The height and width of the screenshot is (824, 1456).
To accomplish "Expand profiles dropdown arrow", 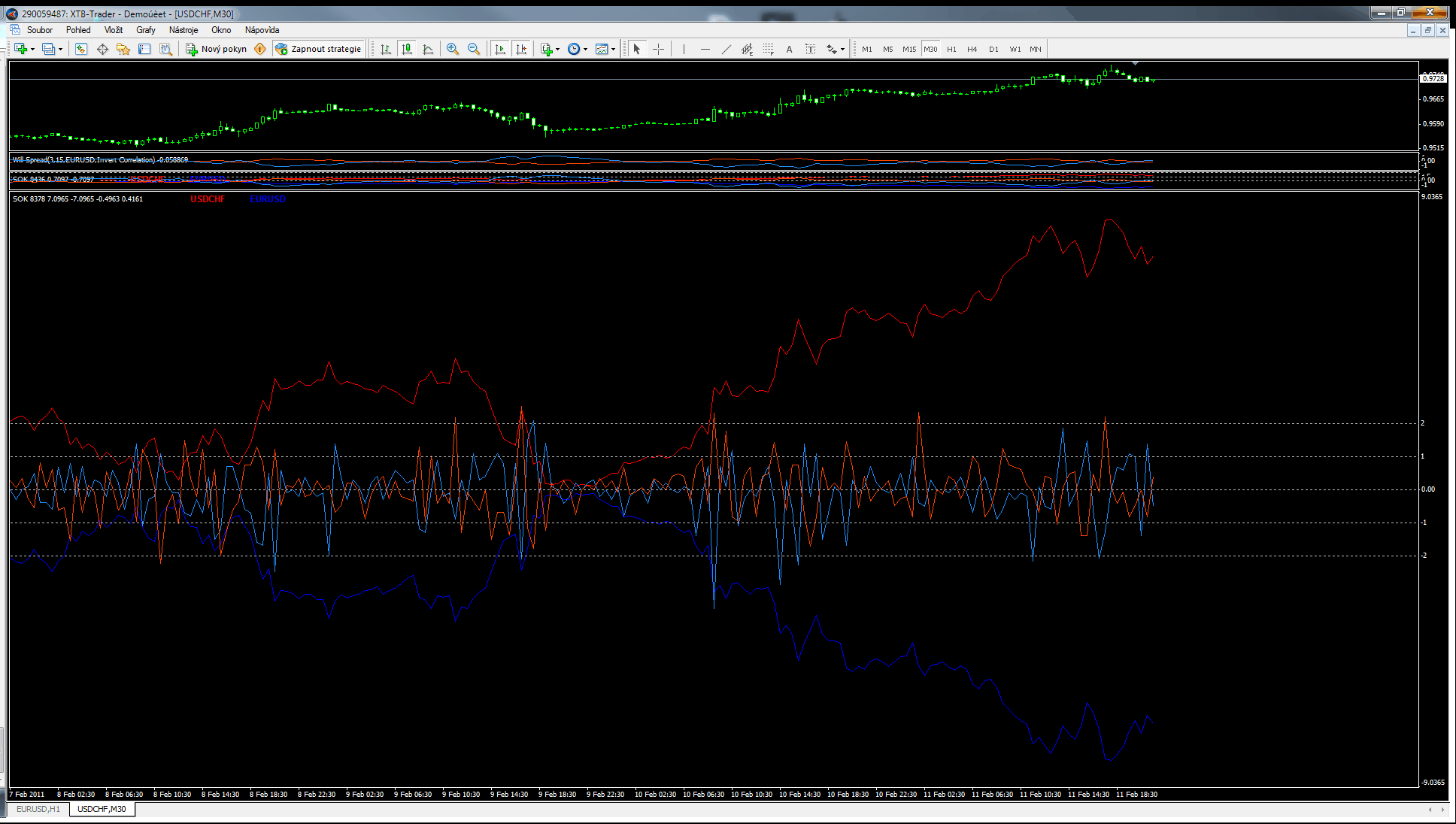I will click(60, 50).
